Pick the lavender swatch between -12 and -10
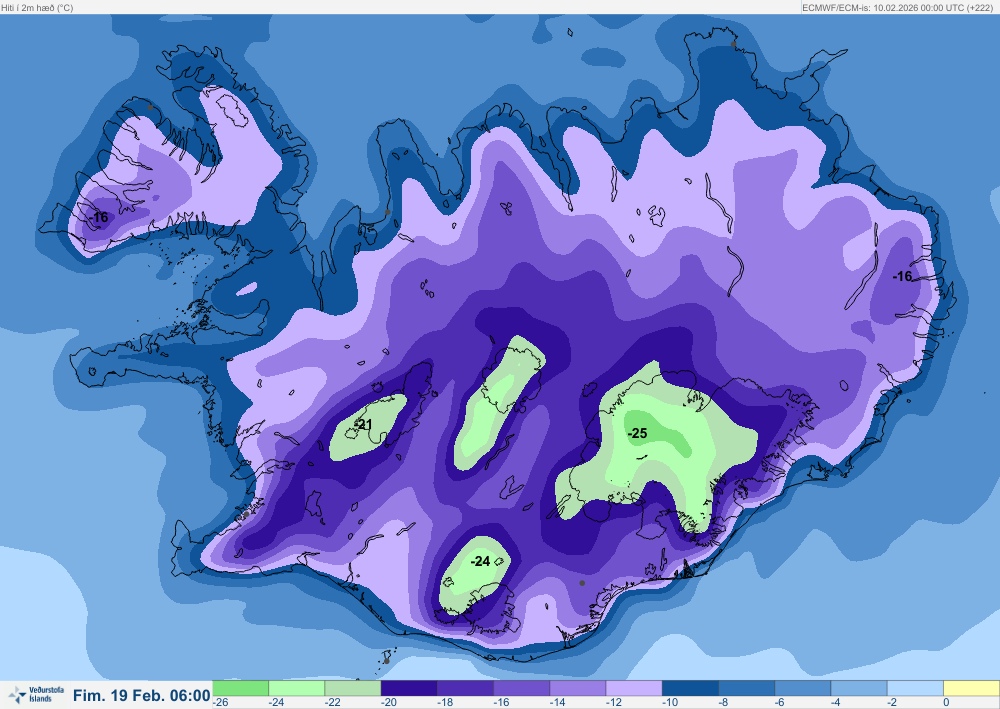The image size is (1000, 709). click(634, 688)
